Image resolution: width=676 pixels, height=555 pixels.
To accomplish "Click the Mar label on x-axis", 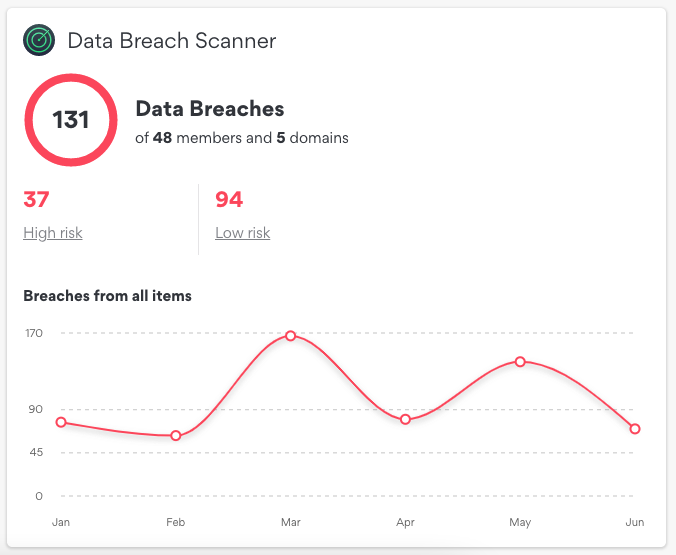I will [x=291, y=522].
